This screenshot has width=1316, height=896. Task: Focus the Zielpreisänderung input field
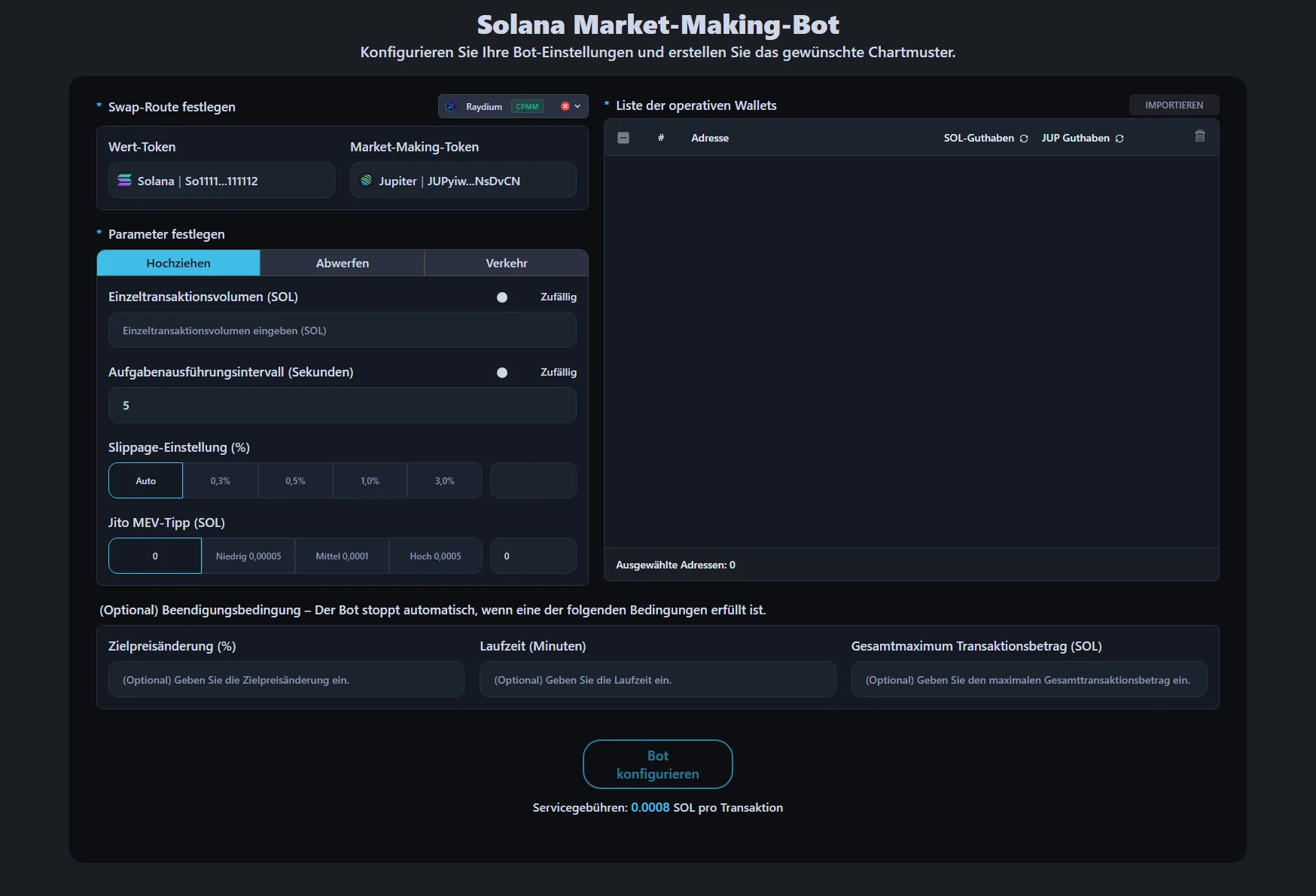click(286, 680)
